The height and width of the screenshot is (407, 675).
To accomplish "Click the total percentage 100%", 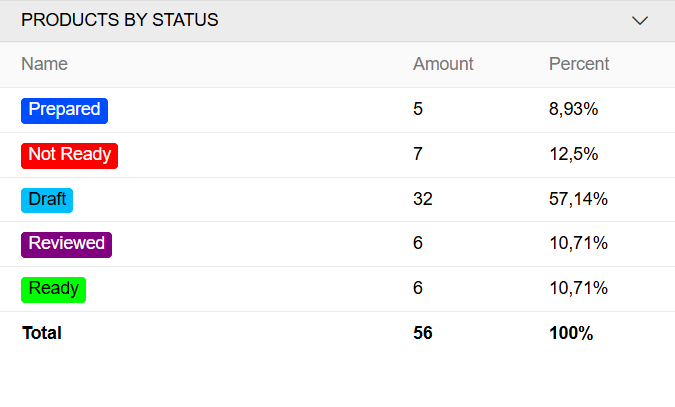I will pyautogui.click(x=571, y=334).
